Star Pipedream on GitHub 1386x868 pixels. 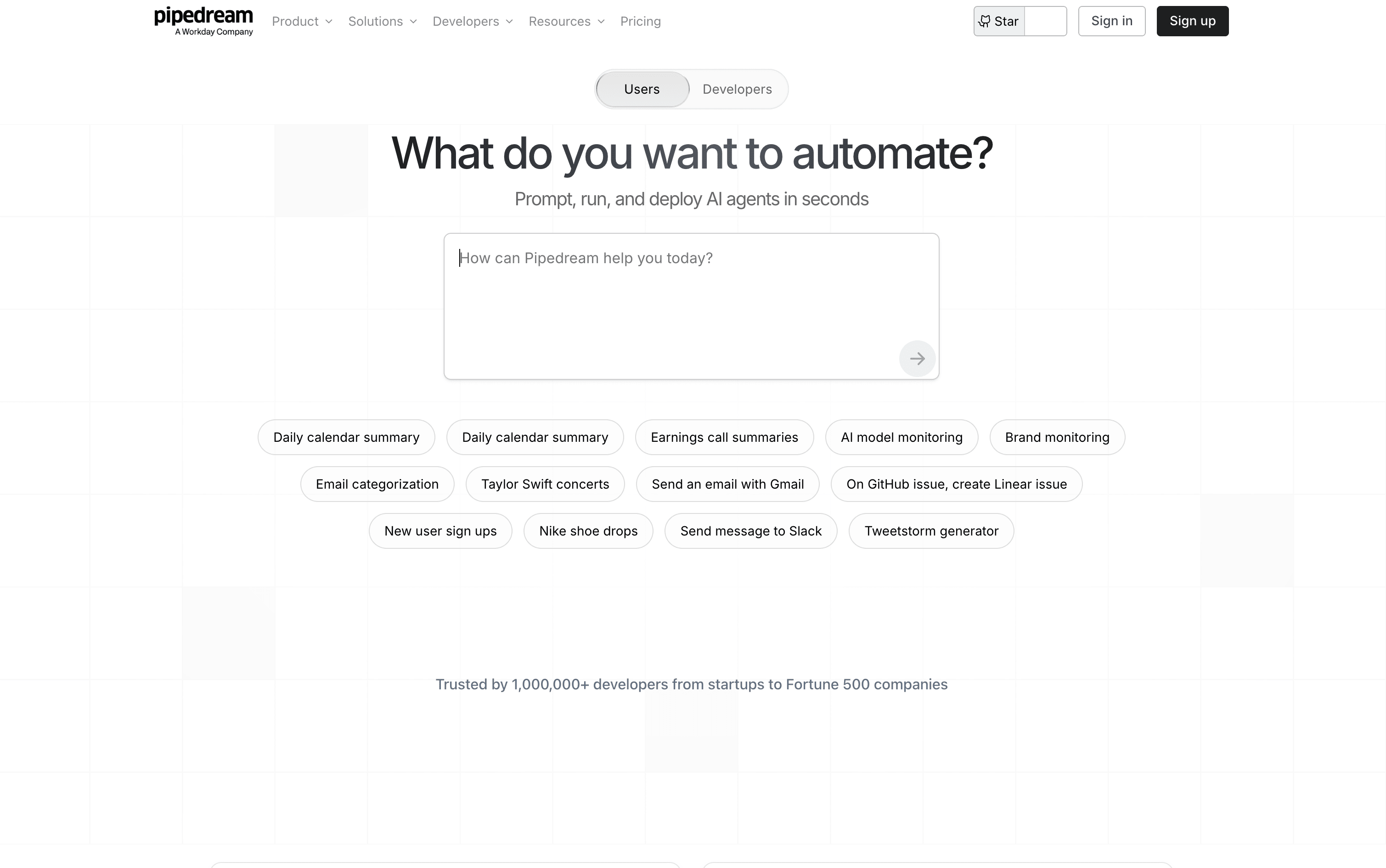coord(999,21)
